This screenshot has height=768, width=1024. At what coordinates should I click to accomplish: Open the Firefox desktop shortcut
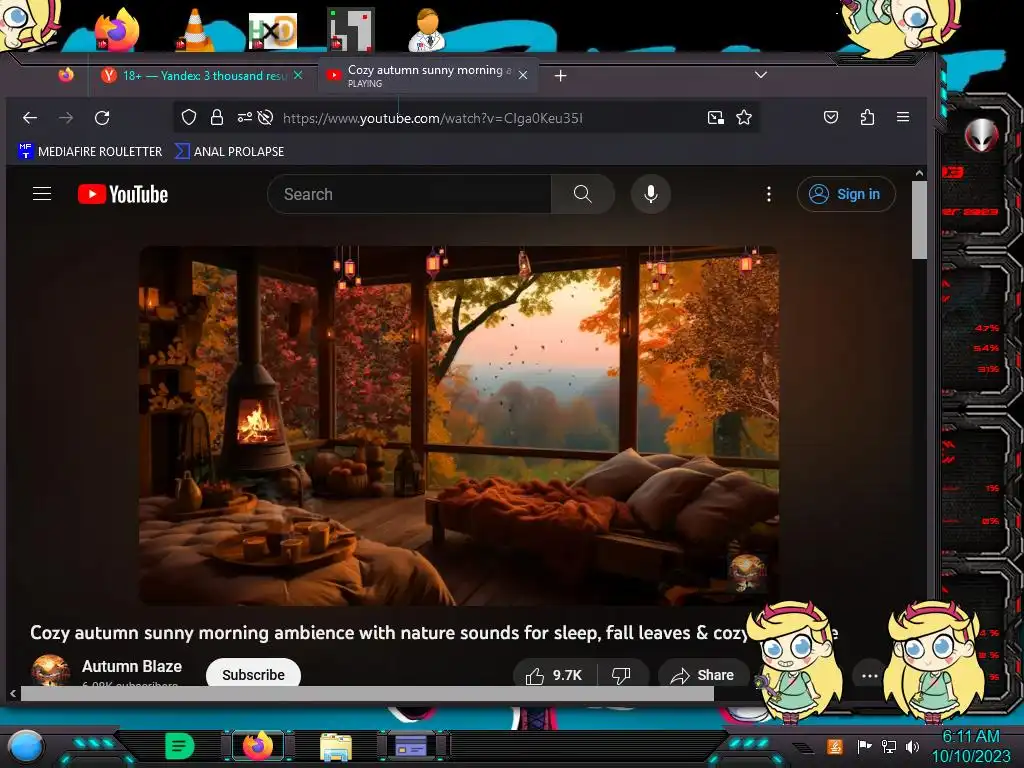pos(118,30)
